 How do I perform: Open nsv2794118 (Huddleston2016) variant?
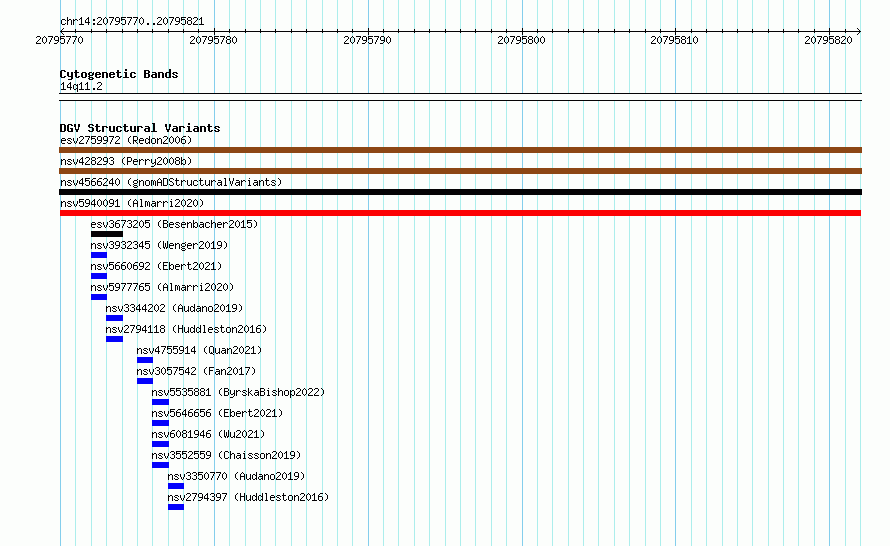[186, 329]
